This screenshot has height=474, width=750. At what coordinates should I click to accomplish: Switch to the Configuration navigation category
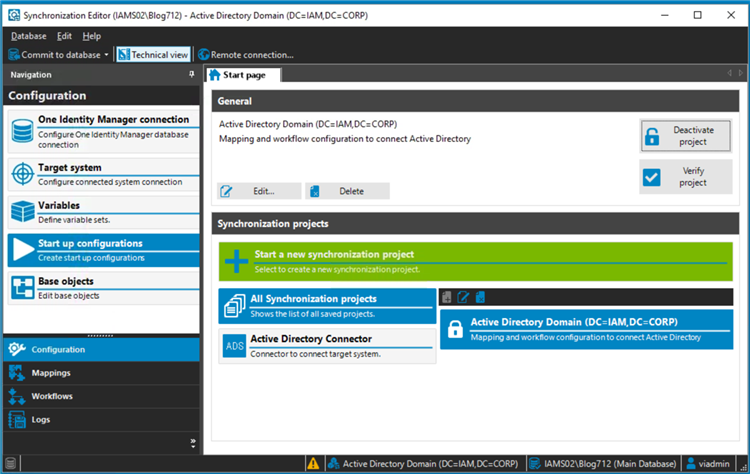click(101, 350)
